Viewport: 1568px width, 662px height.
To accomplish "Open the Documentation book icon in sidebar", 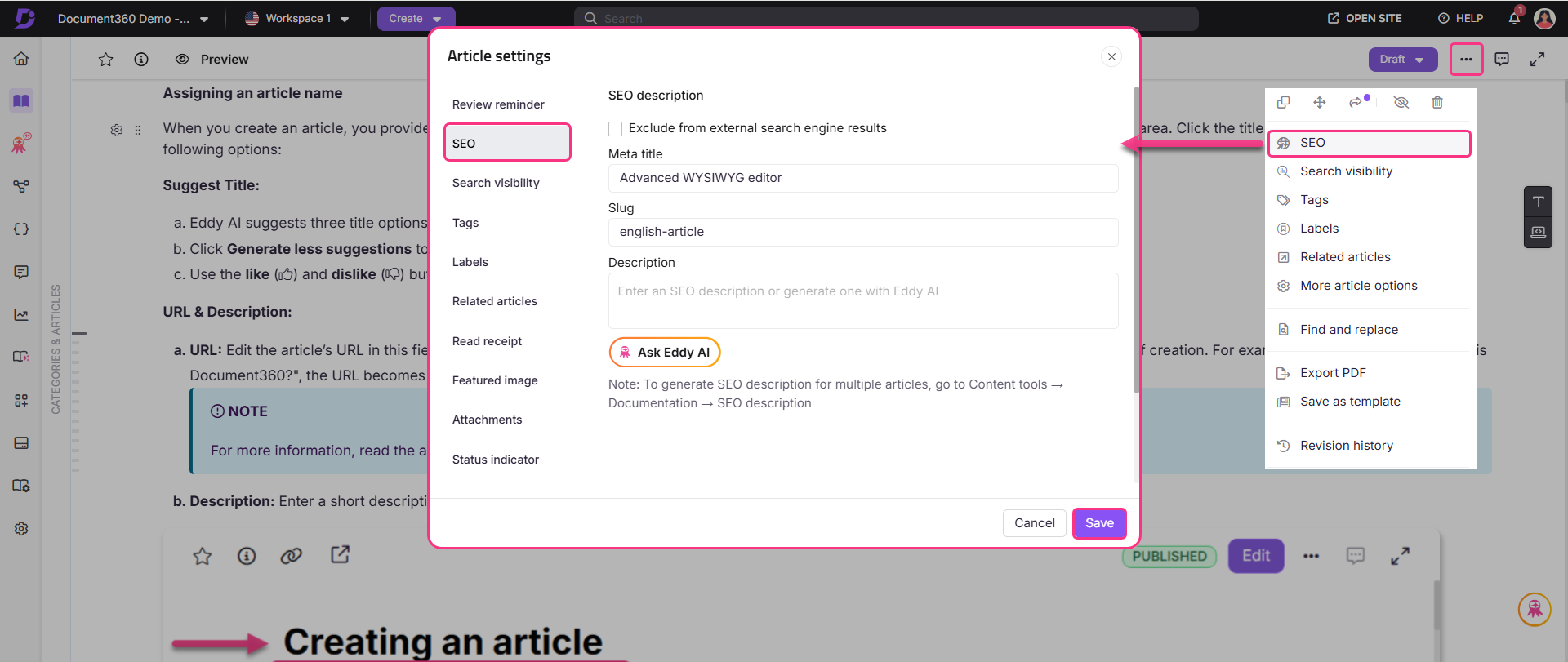I will point(21,101).
